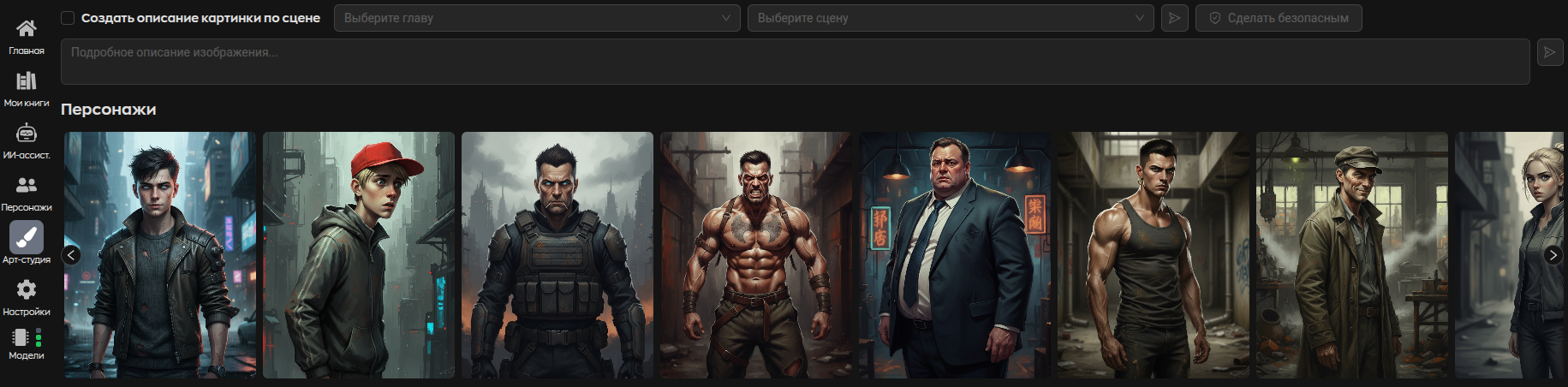
Task: Choose the shirtless tattooed fighter portrait
Action: click(x=755, y=255)
